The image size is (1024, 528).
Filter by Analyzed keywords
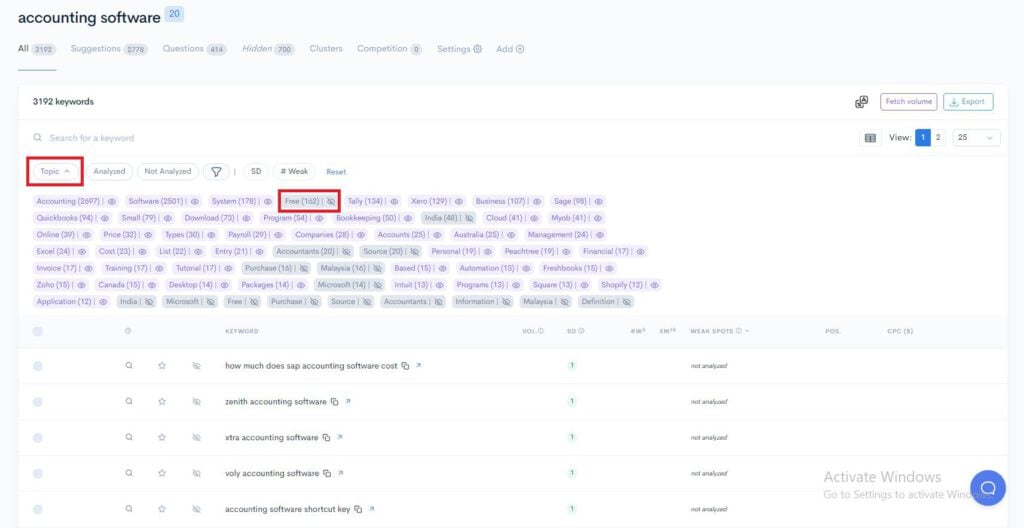point(109,171)
